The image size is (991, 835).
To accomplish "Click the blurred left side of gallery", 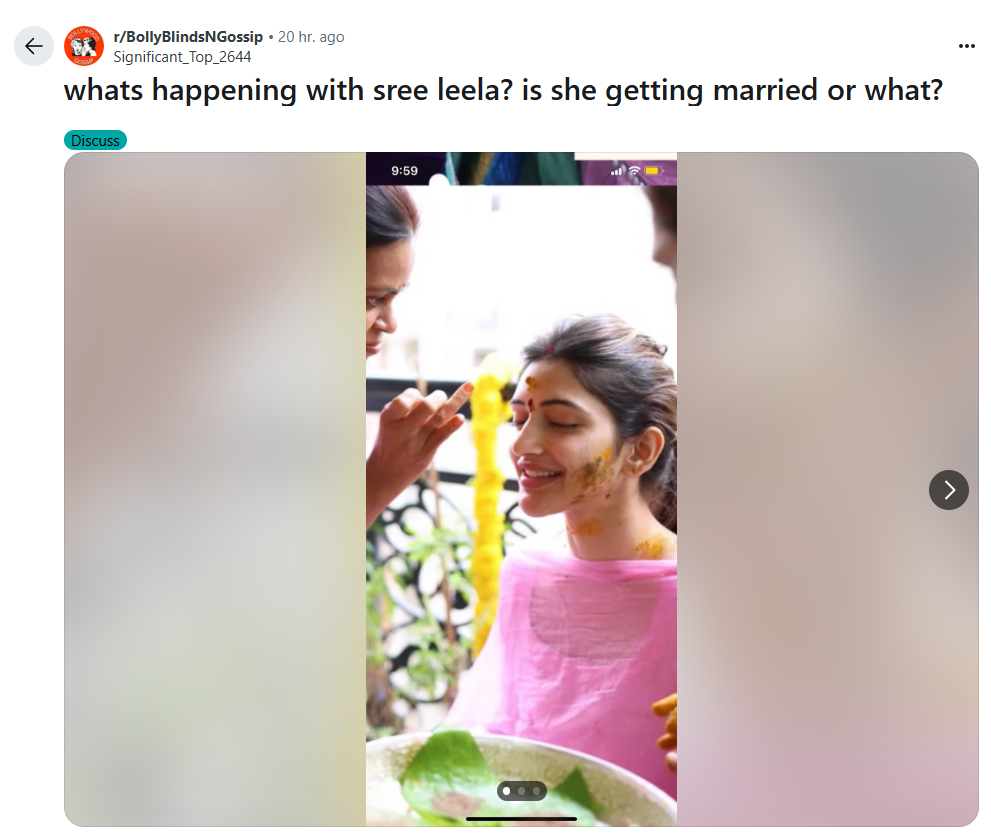I will pyautogui.click(x=215, y=489).
